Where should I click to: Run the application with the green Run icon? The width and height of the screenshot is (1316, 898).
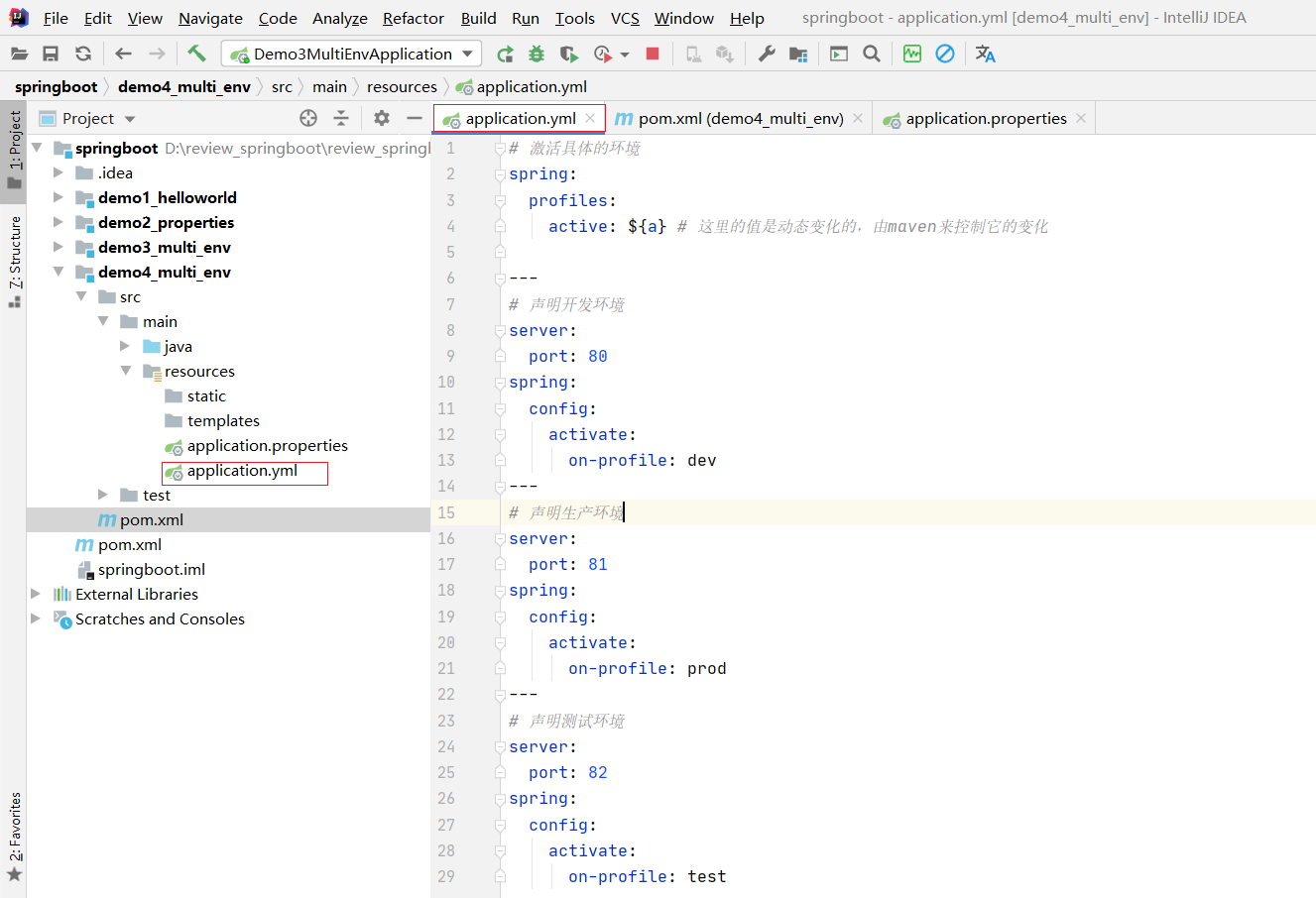tap(505, 54)
